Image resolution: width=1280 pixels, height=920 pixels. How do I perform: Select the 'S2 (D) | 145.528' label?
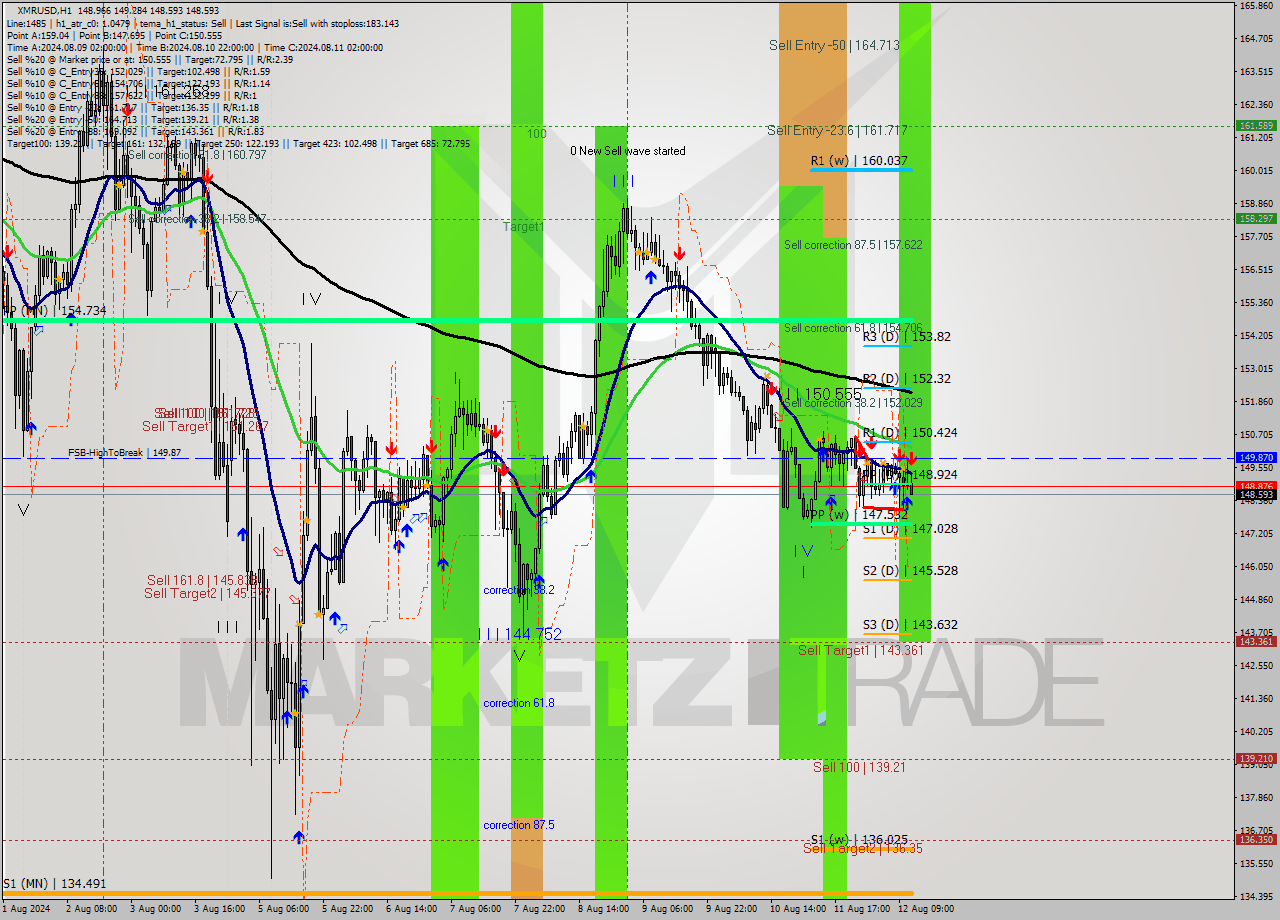tap(910, 571)
